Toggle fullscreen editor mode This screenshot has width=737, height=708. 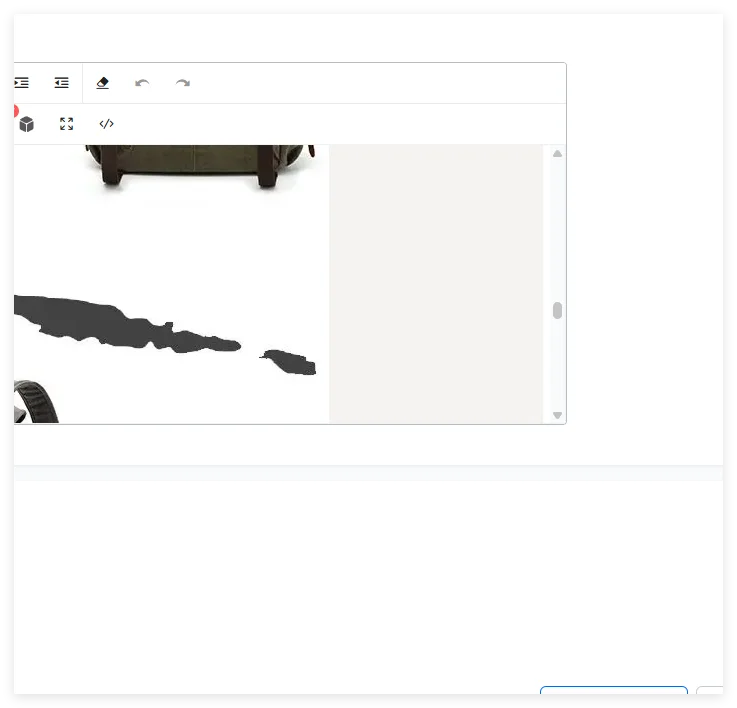67,124
